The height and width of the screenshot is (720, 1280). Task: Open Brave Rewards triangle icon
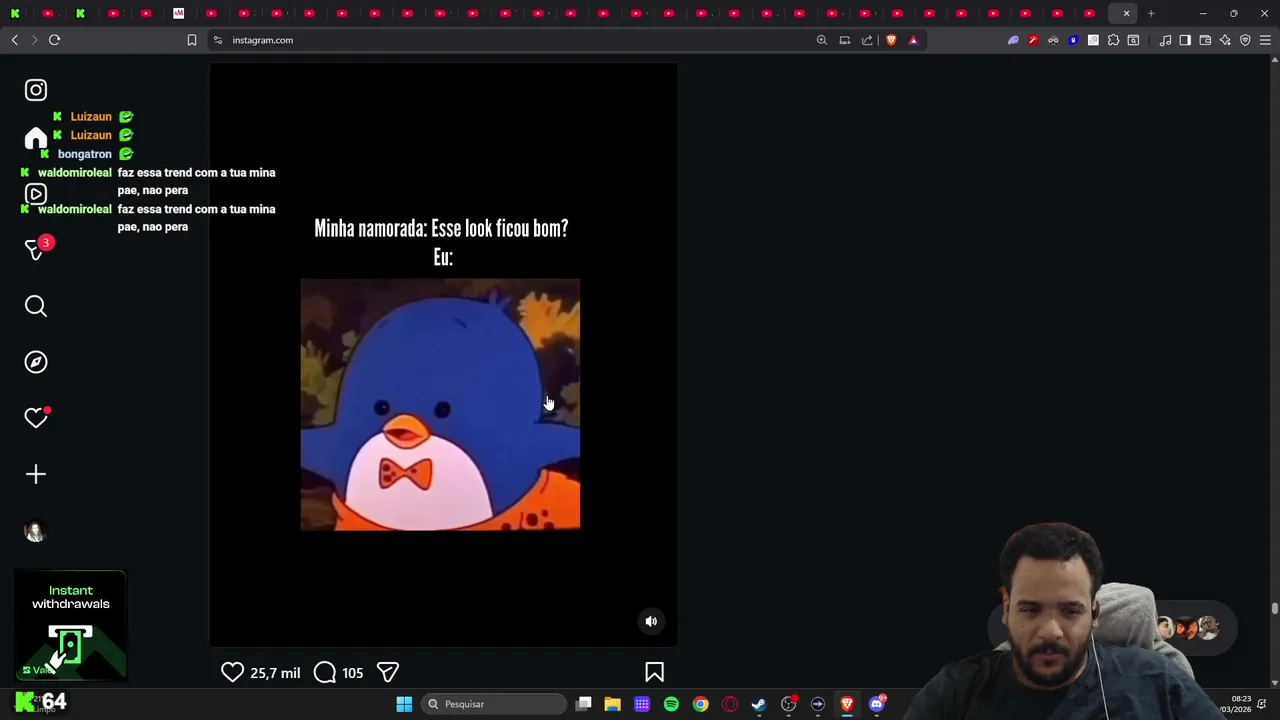click(x=913, y=40)
